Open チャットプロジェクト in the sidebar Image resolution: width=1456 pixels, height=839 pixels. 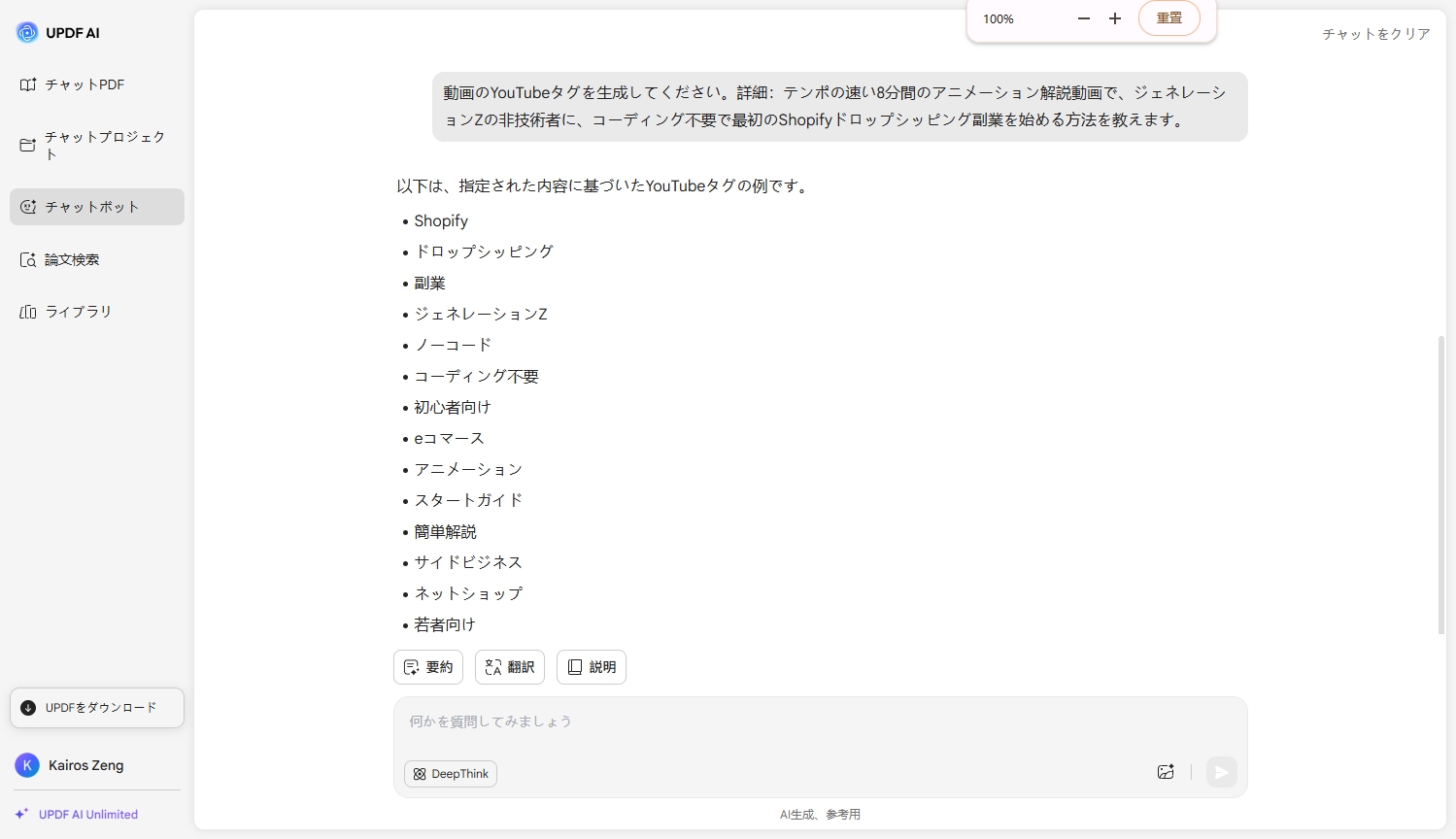point(97,146)
